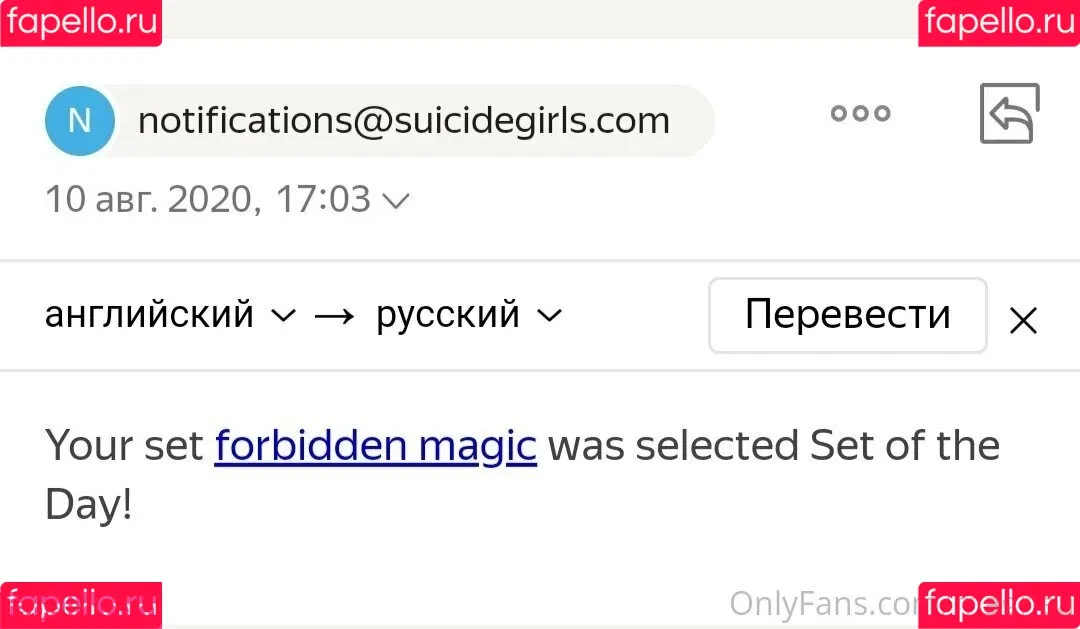Screen dimensions: 1080x629
Task: Open the three-dots more options menu
Action: pyautogui.click(x=860, y=113)
